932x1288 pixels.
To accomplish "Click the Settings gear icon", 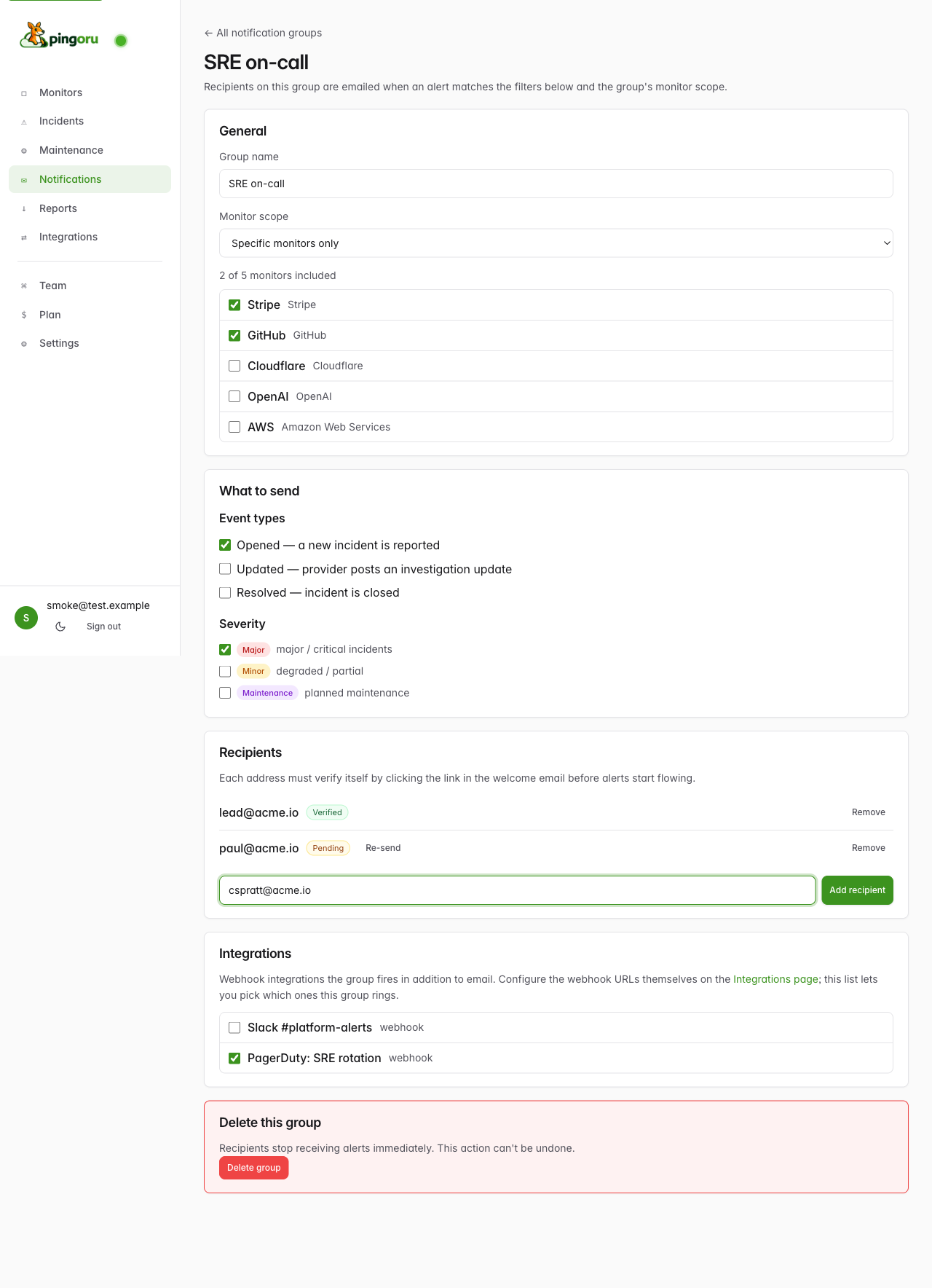I will (x=24, y=344).
